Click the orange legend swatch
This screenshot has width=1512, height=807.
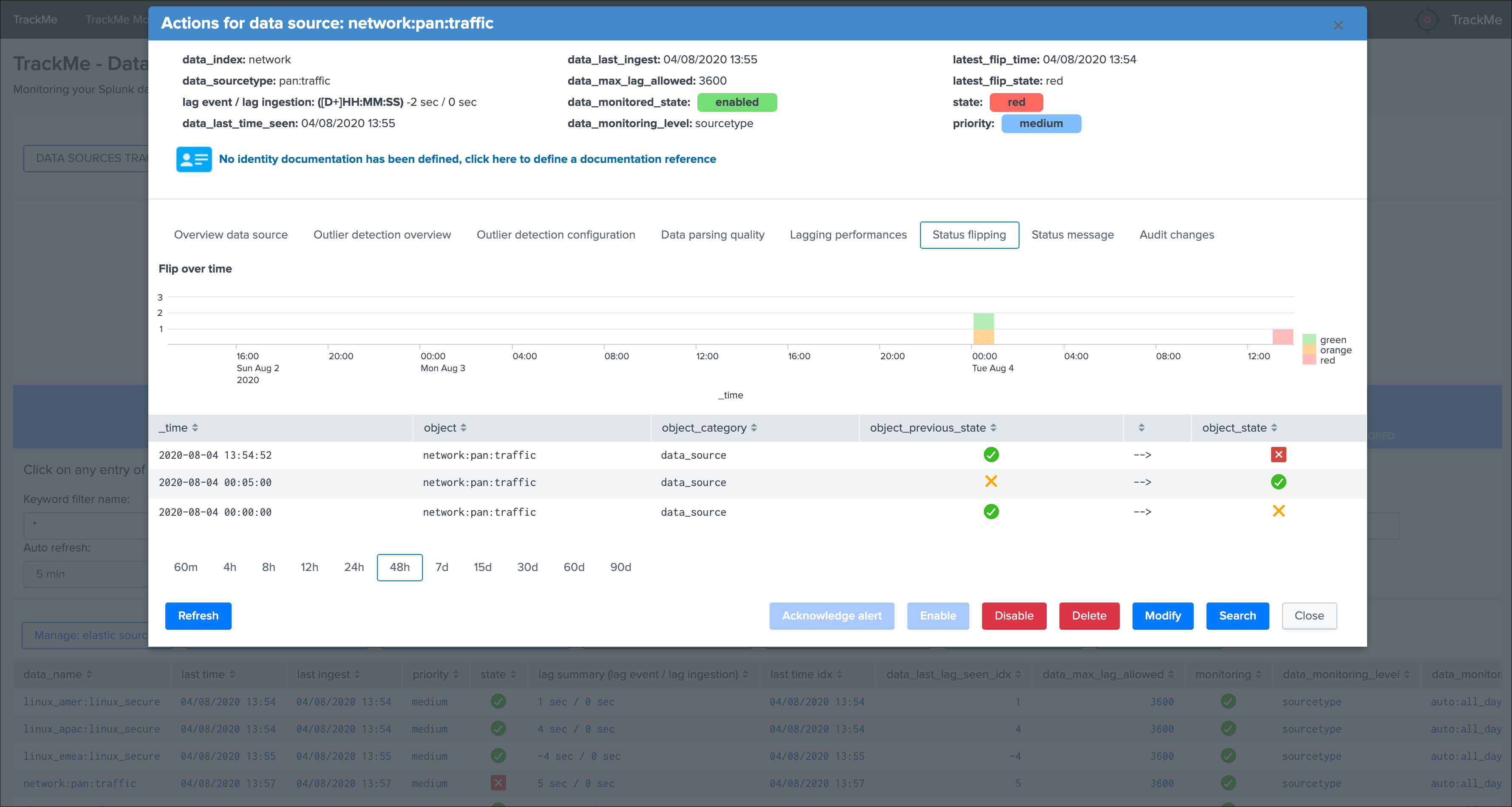pyautogui.click(x=1308, y=350)
